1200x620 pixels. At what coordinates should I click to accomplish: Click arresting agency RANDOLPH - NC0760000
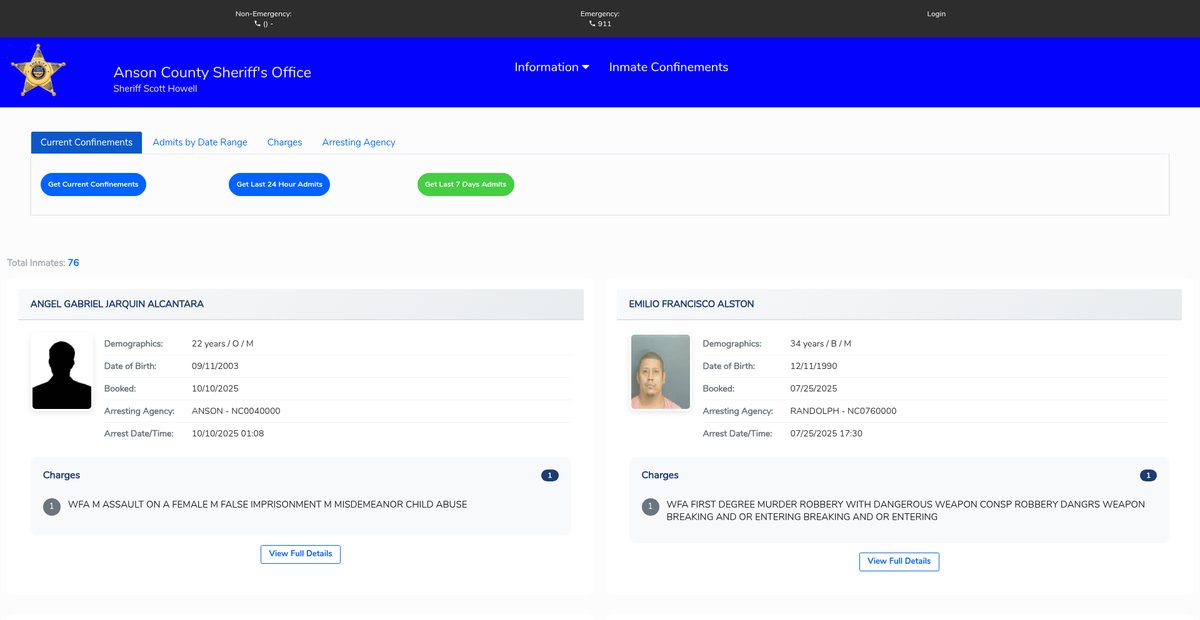(x=843, y=411)
